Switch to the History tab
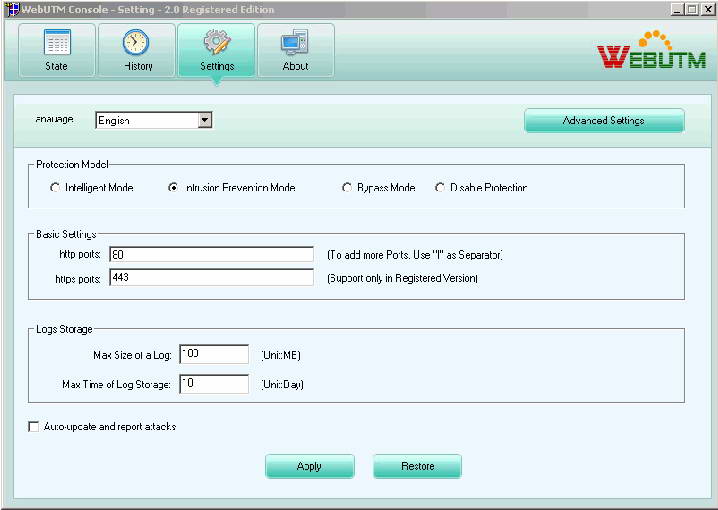Screen dimensions: 718x510 click(x=136, y=50)
